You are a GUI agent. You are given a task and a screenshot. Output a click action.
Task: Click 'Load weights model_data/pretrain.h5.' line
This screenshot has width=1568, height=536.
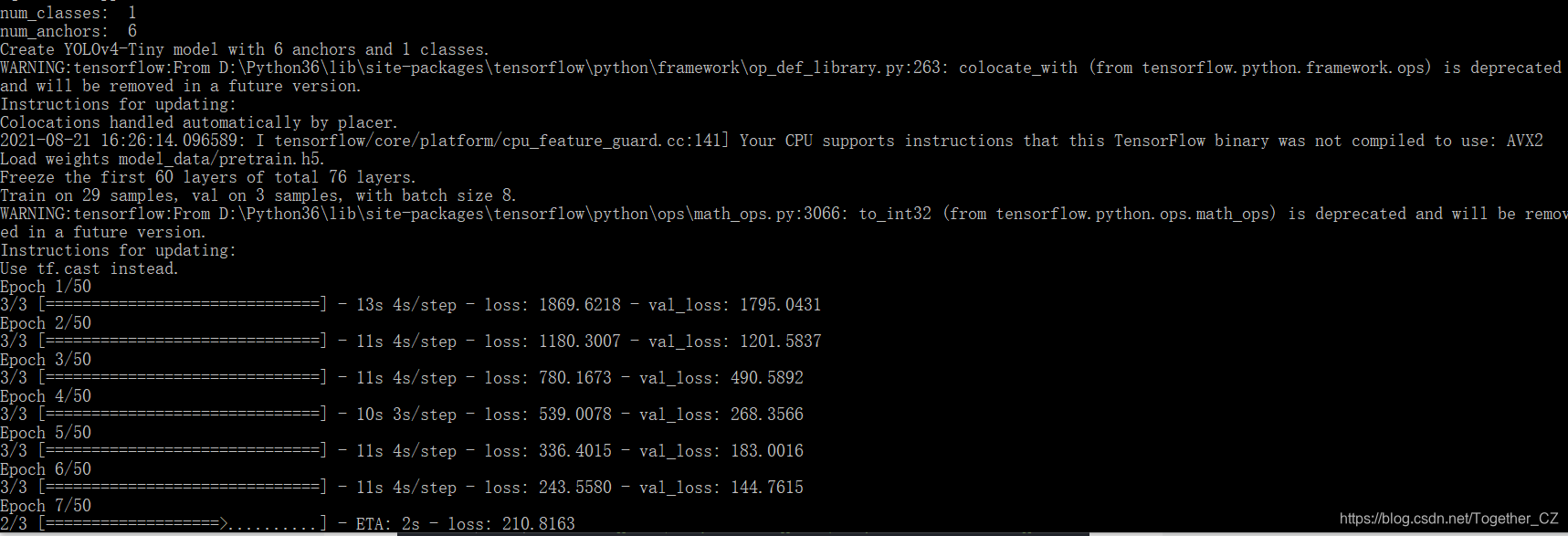pos(163,159)
